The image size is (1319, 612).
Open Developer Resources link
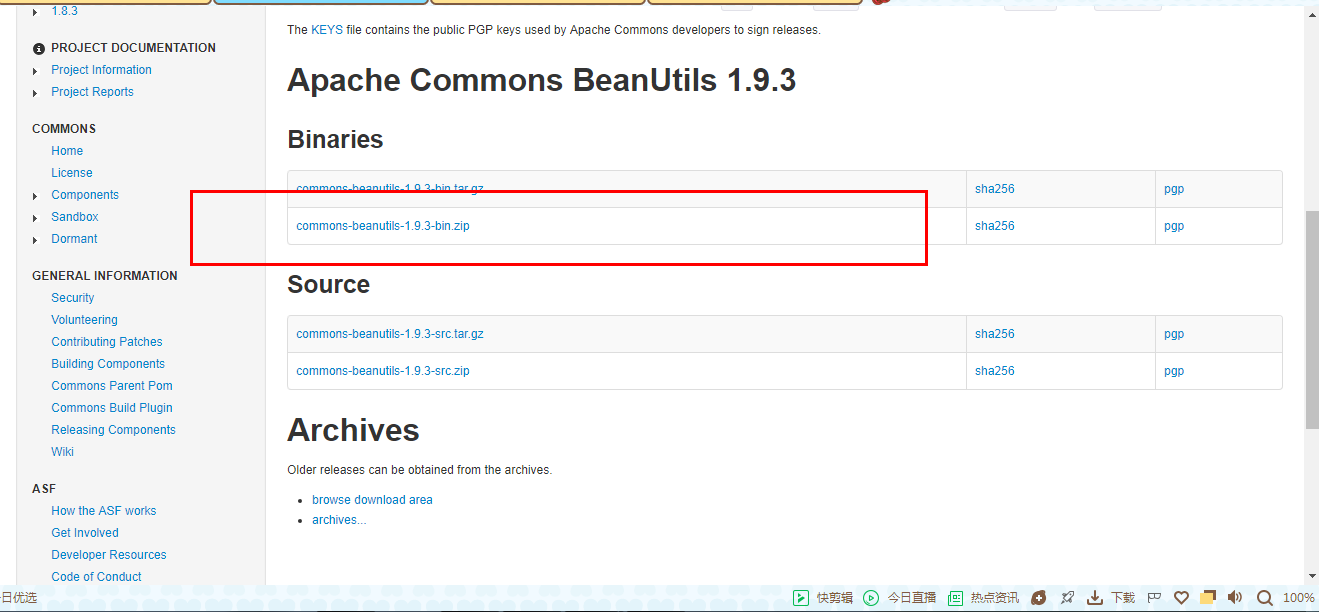coord(109,555)
